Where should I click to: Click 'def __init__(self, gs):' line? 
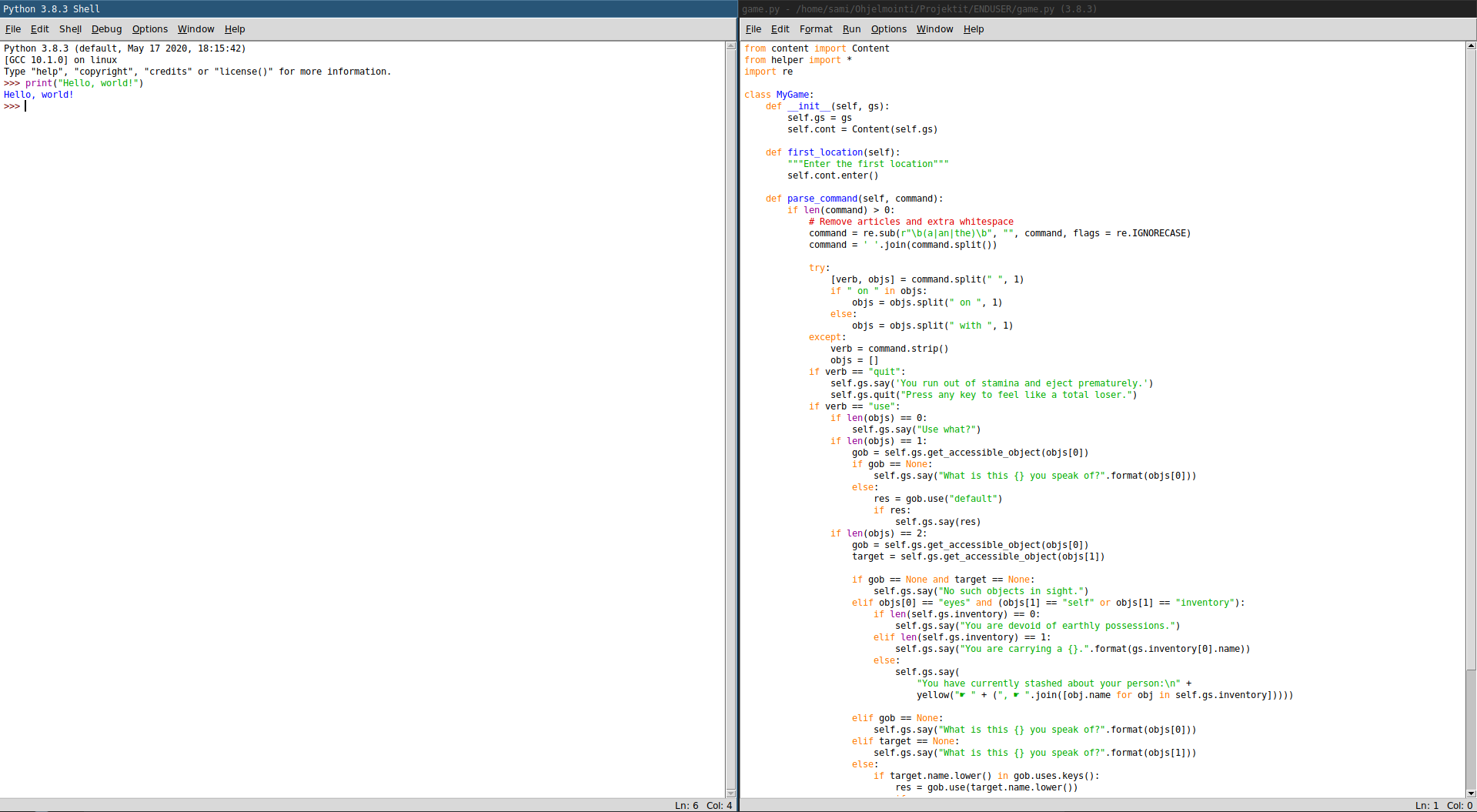(x=827, y=106)
